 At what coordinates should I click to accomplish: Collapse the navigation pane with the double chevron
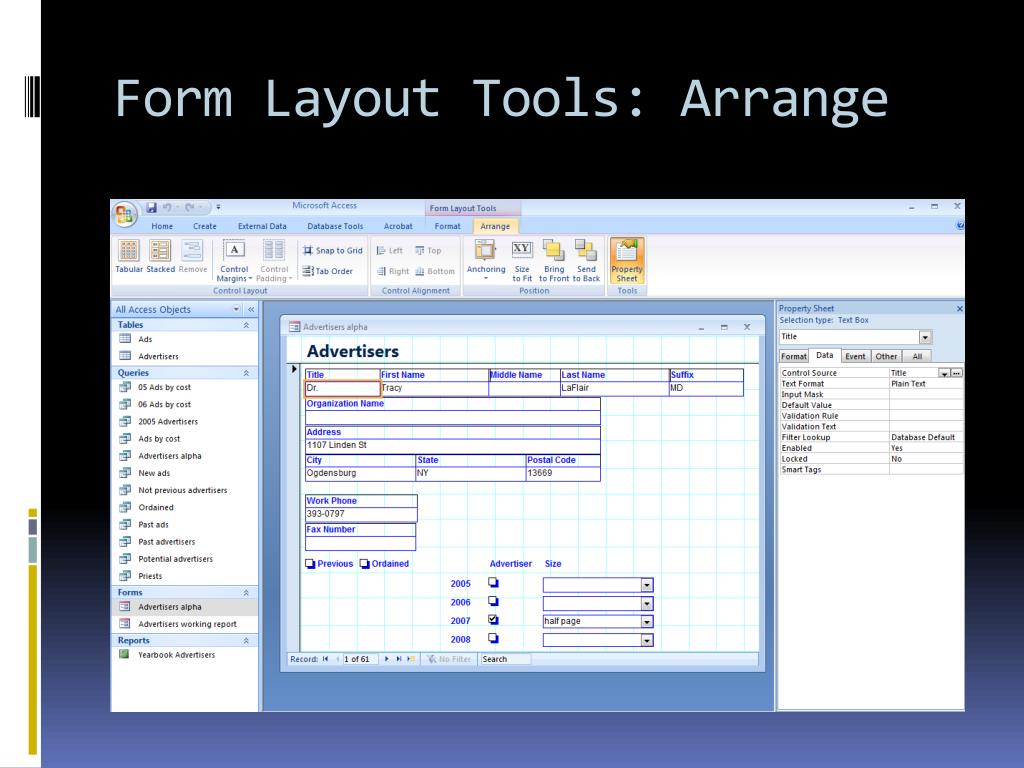tap(251, 310)
